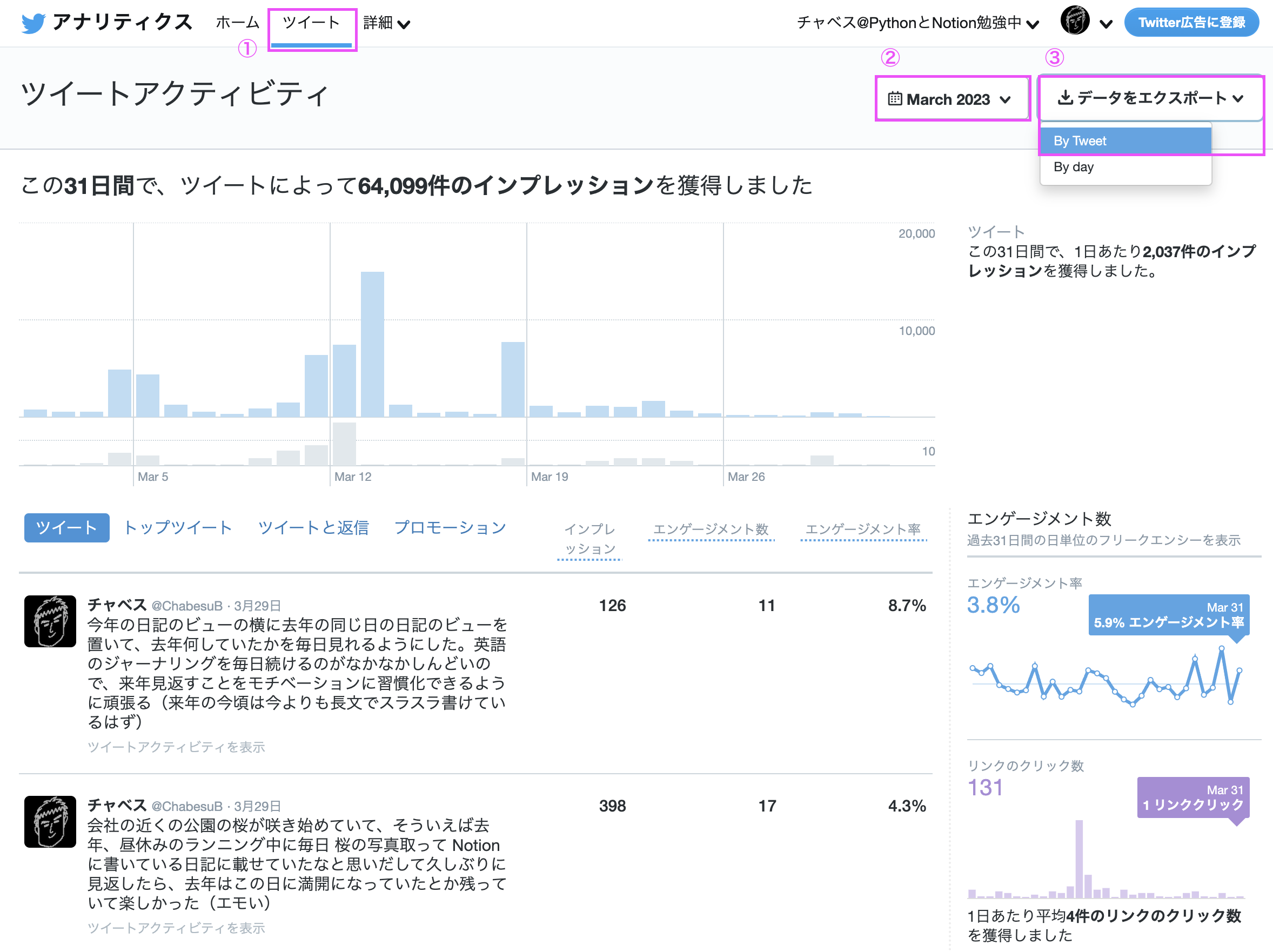Click the 3月29日 date on the 日記 tweet
This screenshot has width=1273, height=952.
click(x=257, y=606)
